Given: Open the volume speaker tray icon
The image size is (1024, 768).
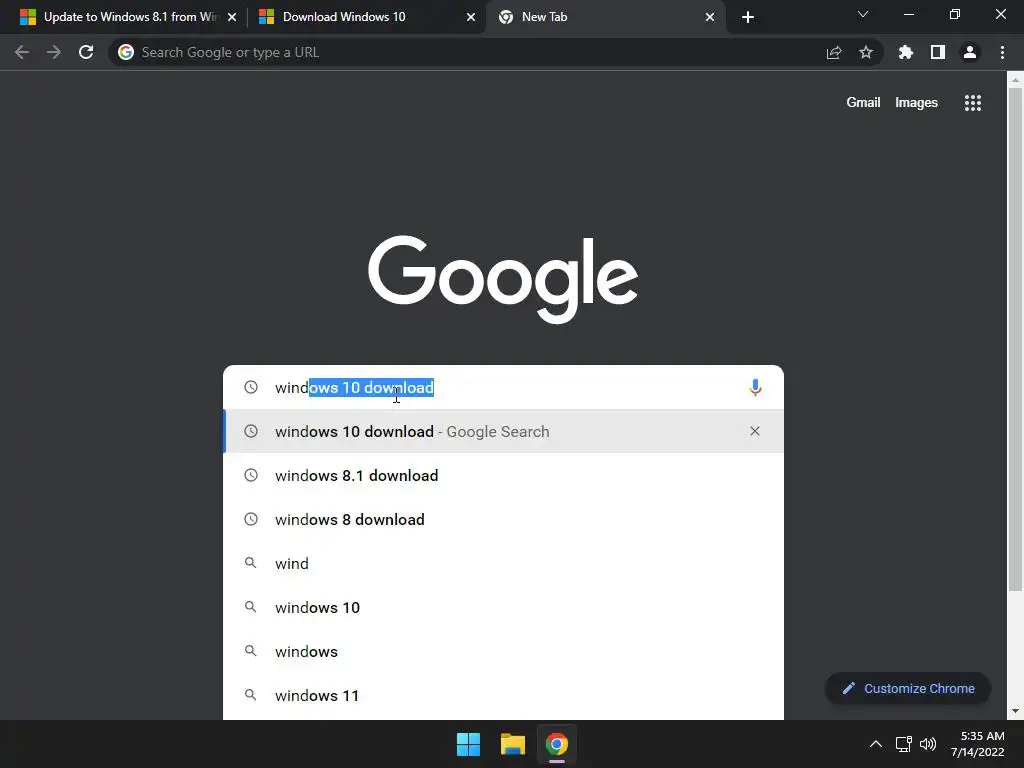Looking at the screenshot, I should (x=927, y=744).
